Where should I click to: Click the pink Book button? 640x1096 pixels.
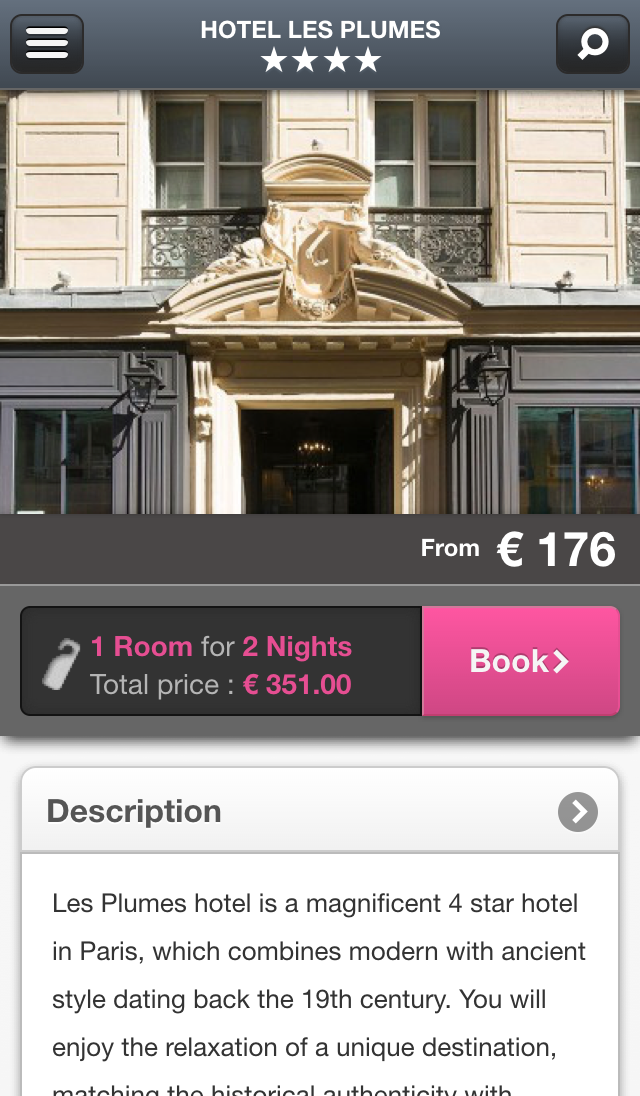pyautogui.click(x=521, y=661)
